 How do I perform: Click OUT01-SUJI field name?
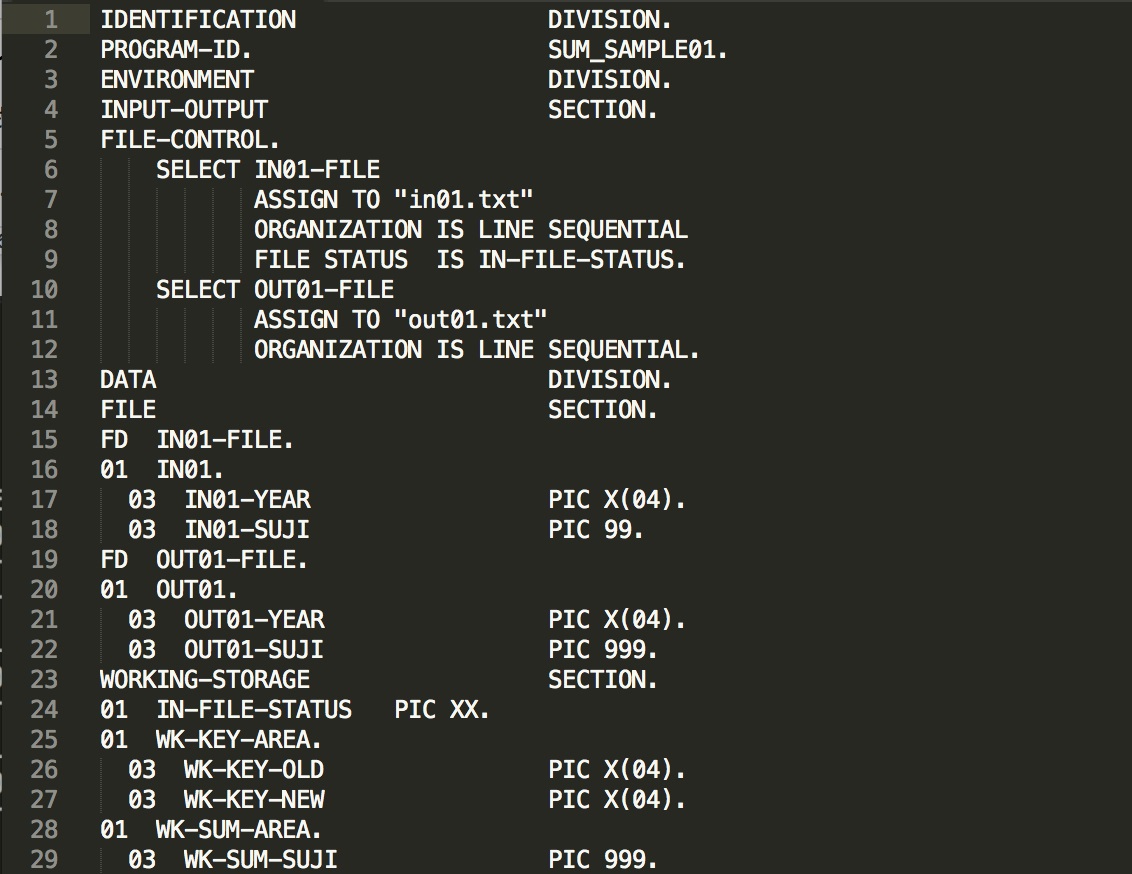pos(253,650)
